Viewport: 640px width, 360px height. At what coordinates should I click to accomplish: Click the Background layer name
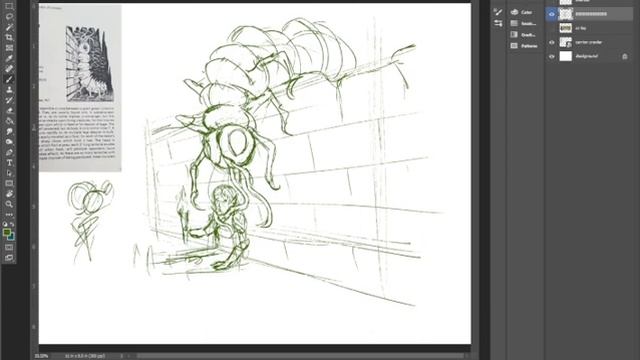587,56
